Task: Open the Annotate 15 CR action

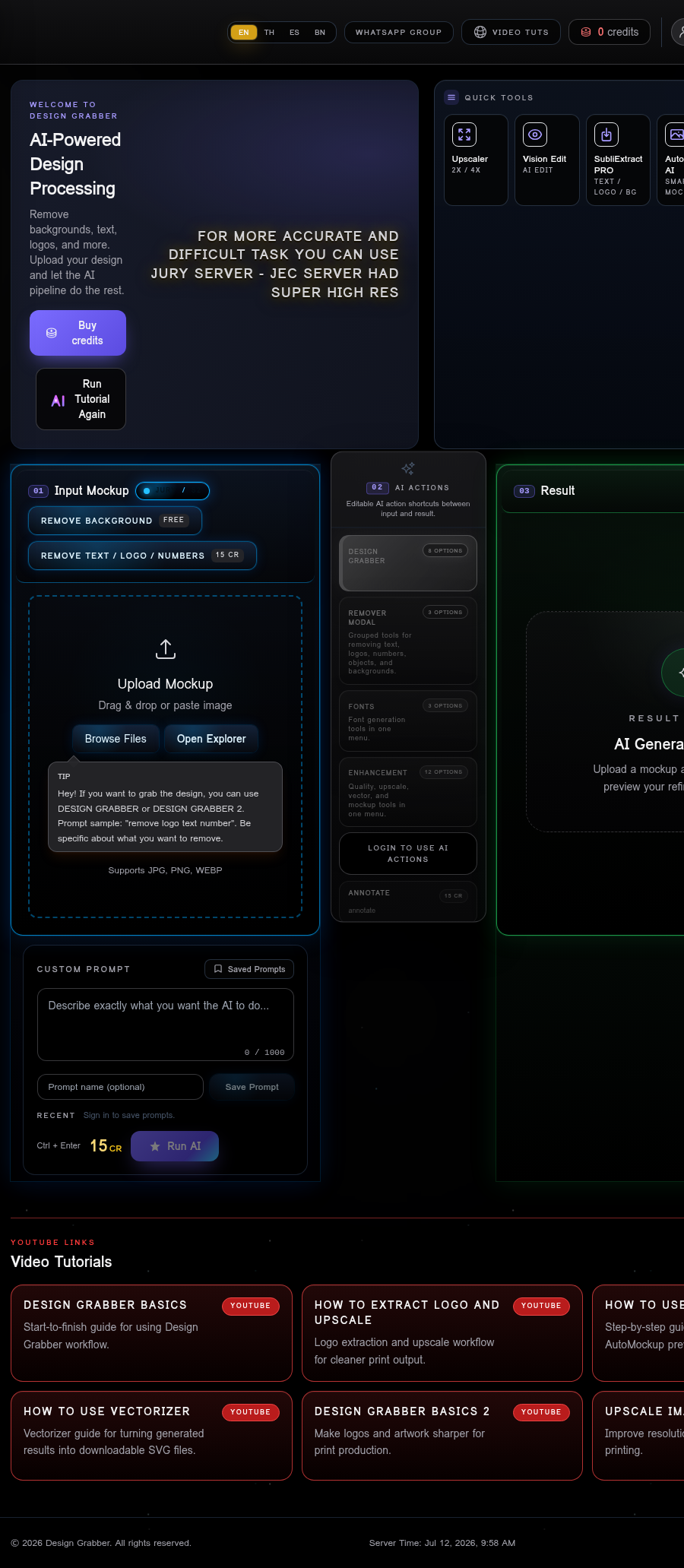Action: coord(408,901)
